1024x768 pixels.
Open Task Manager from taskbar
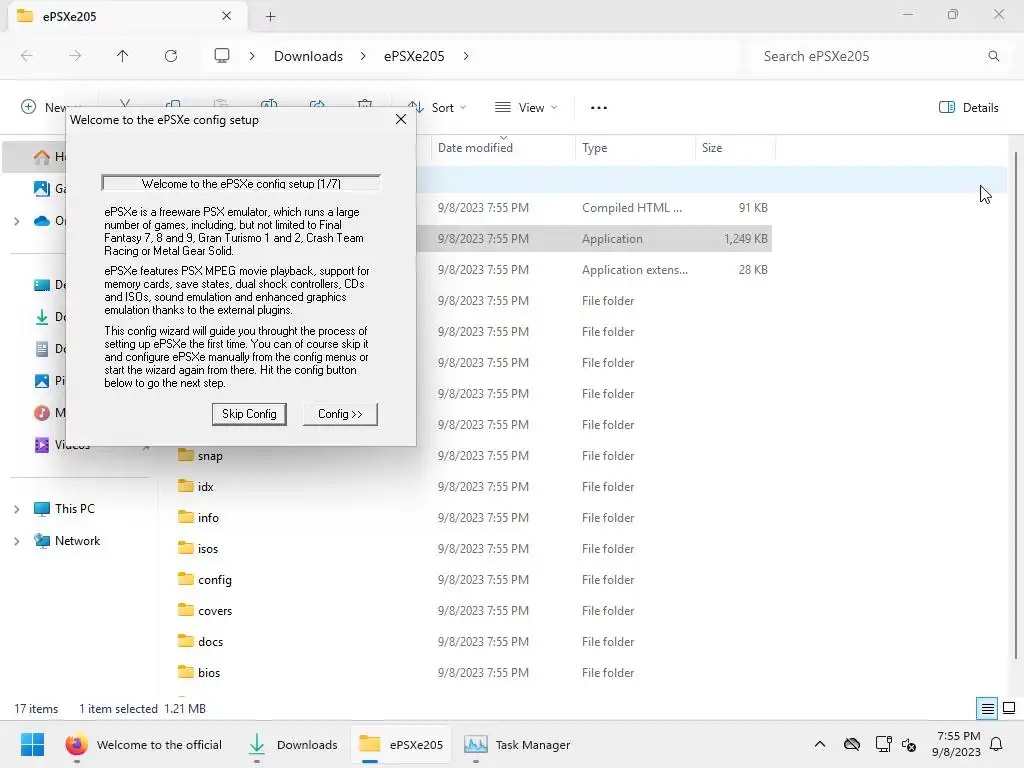point(517,744)
